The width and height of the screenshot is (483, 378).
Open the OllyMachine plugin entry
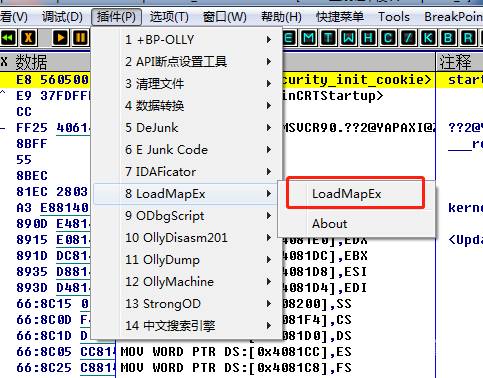pos(186,282)
